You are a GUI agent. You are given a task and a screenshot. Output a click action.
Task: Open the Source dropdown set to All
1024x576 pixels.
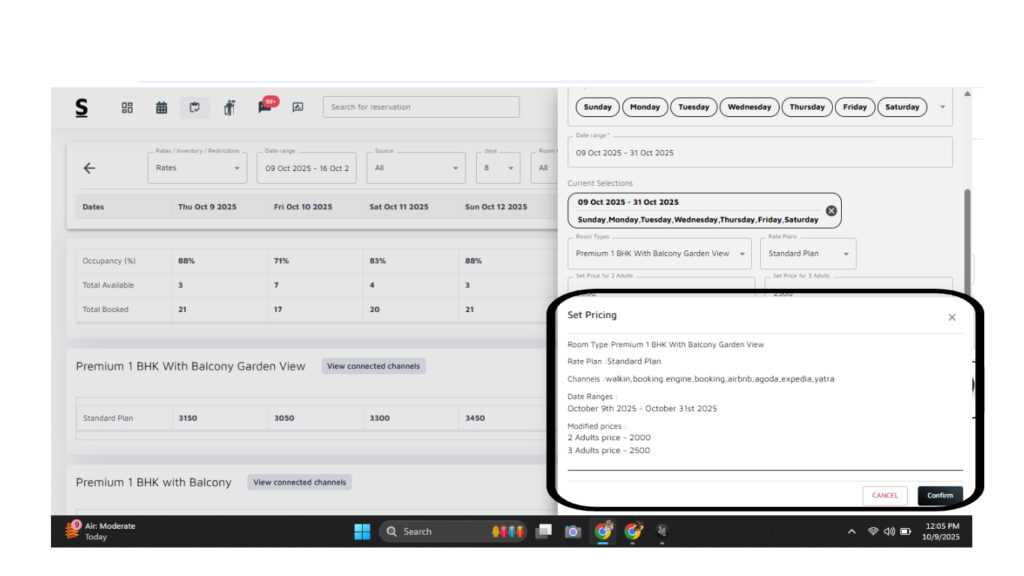coord(415,168)
